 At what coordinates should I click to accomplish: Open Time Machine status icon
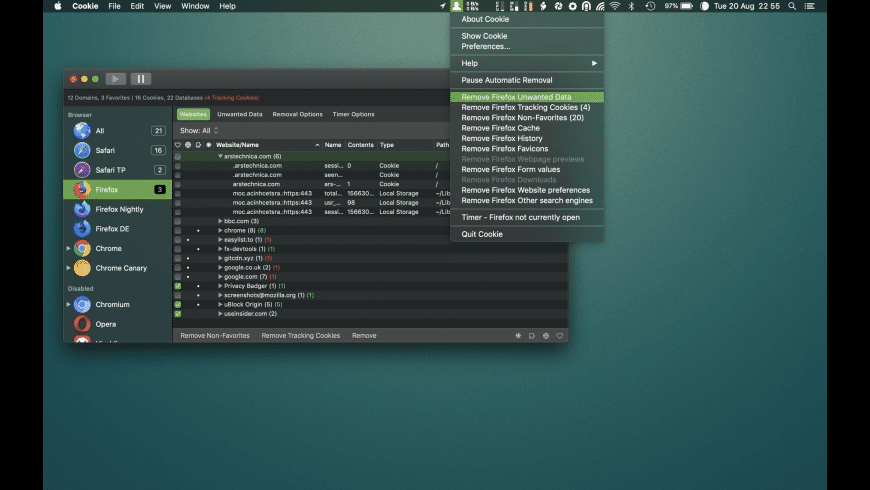tap(650, 6)
